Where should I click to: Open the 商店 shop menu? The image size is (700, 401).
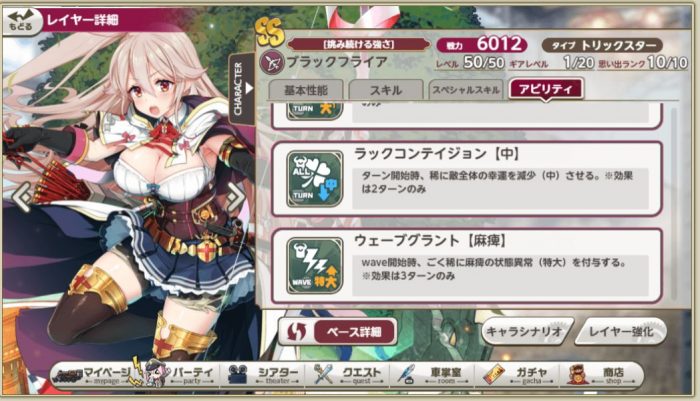[x=601, y=375]
